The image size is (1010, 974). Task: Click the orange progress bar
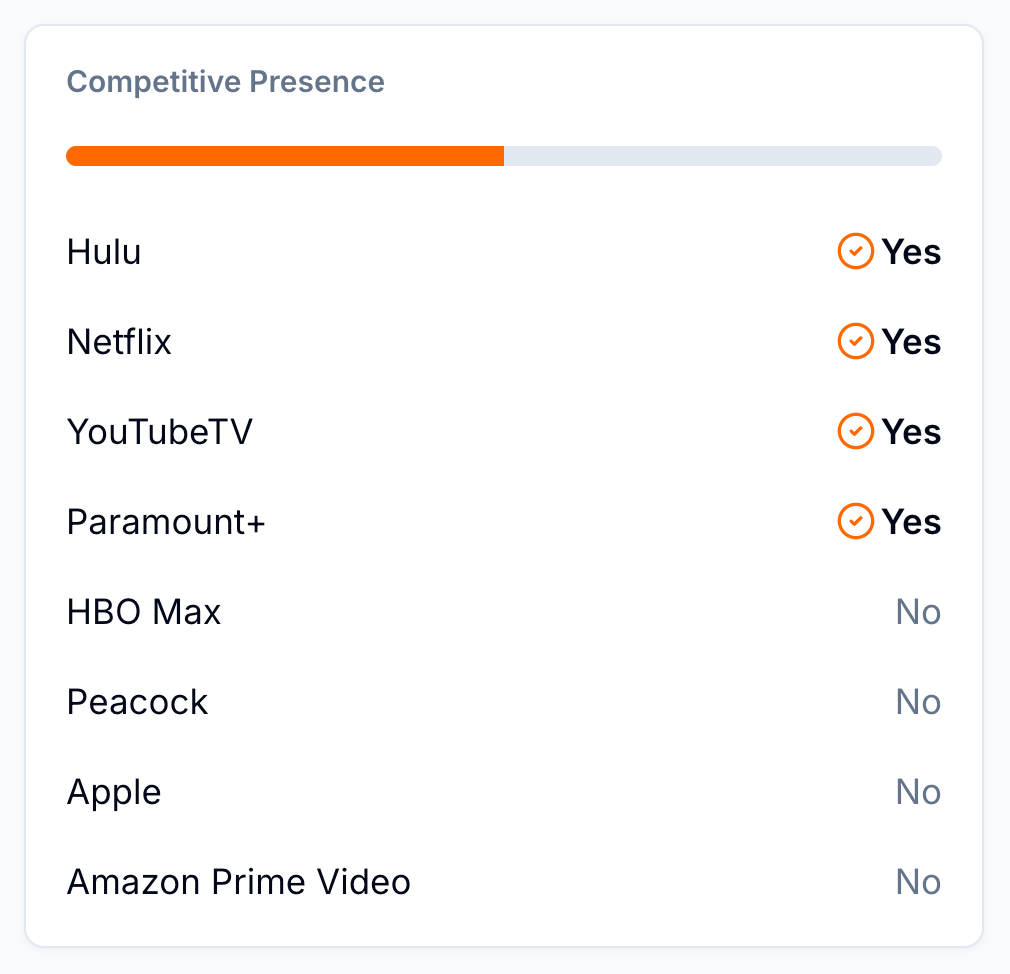click(285, 155)
